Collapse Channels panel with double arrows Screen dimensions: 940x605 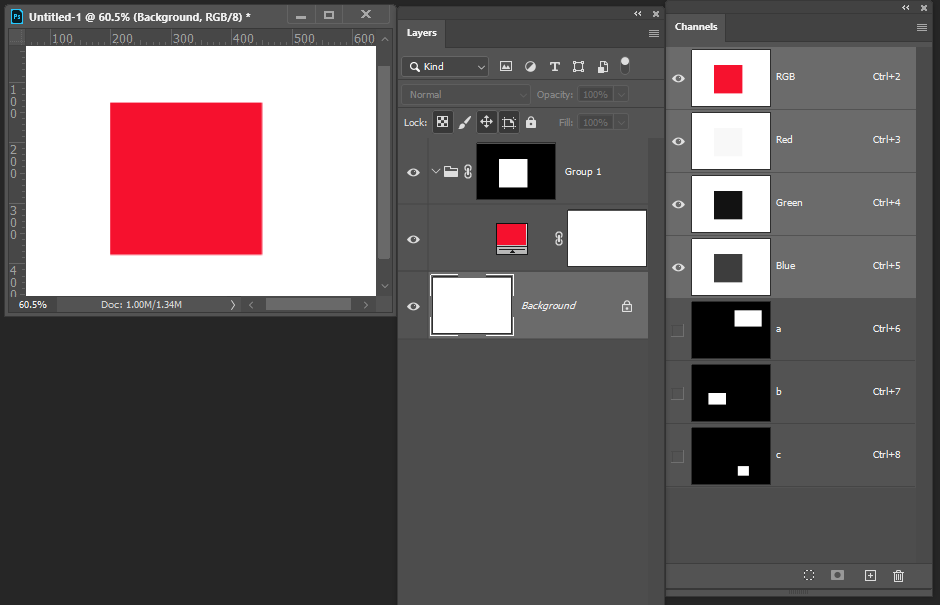pyautogui.click(x=906, y=7)
